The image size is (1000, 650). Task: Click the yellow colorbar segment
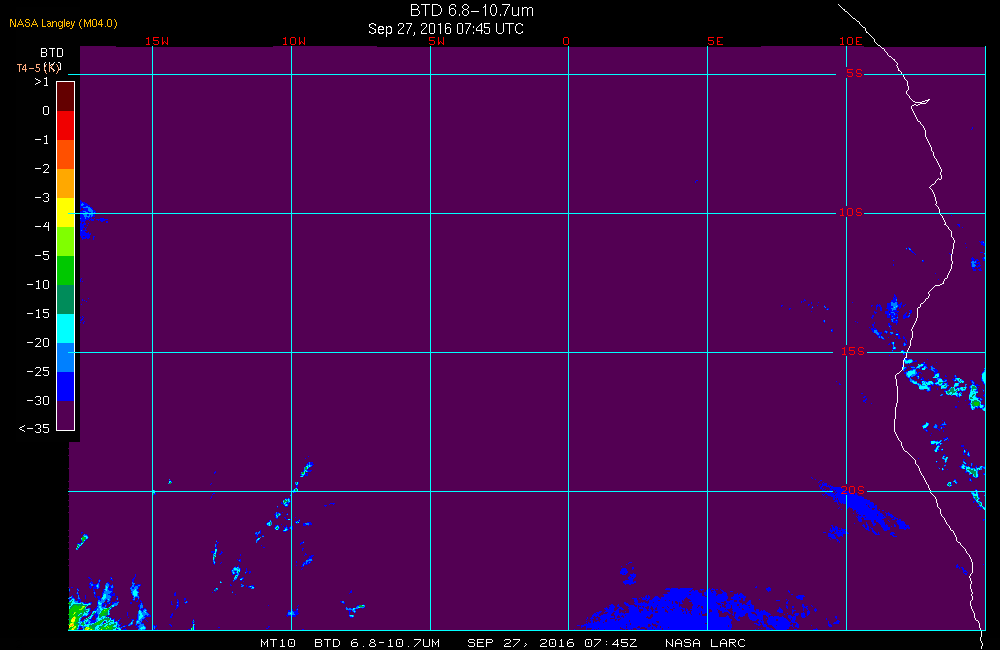tap(66, 212)
